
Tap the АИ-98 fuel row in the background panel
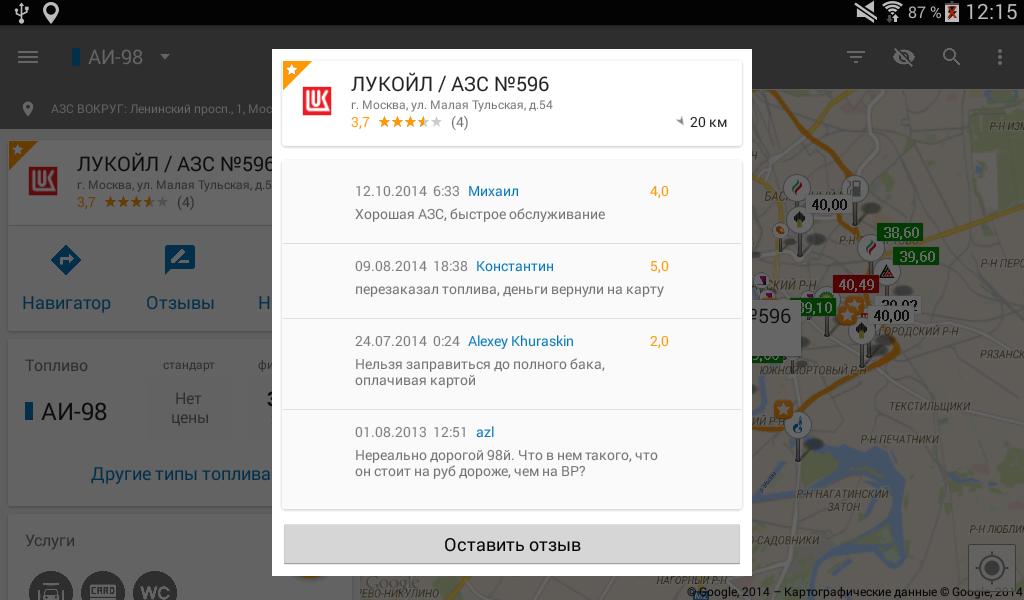pyautogui.click(x=66, y=411)
